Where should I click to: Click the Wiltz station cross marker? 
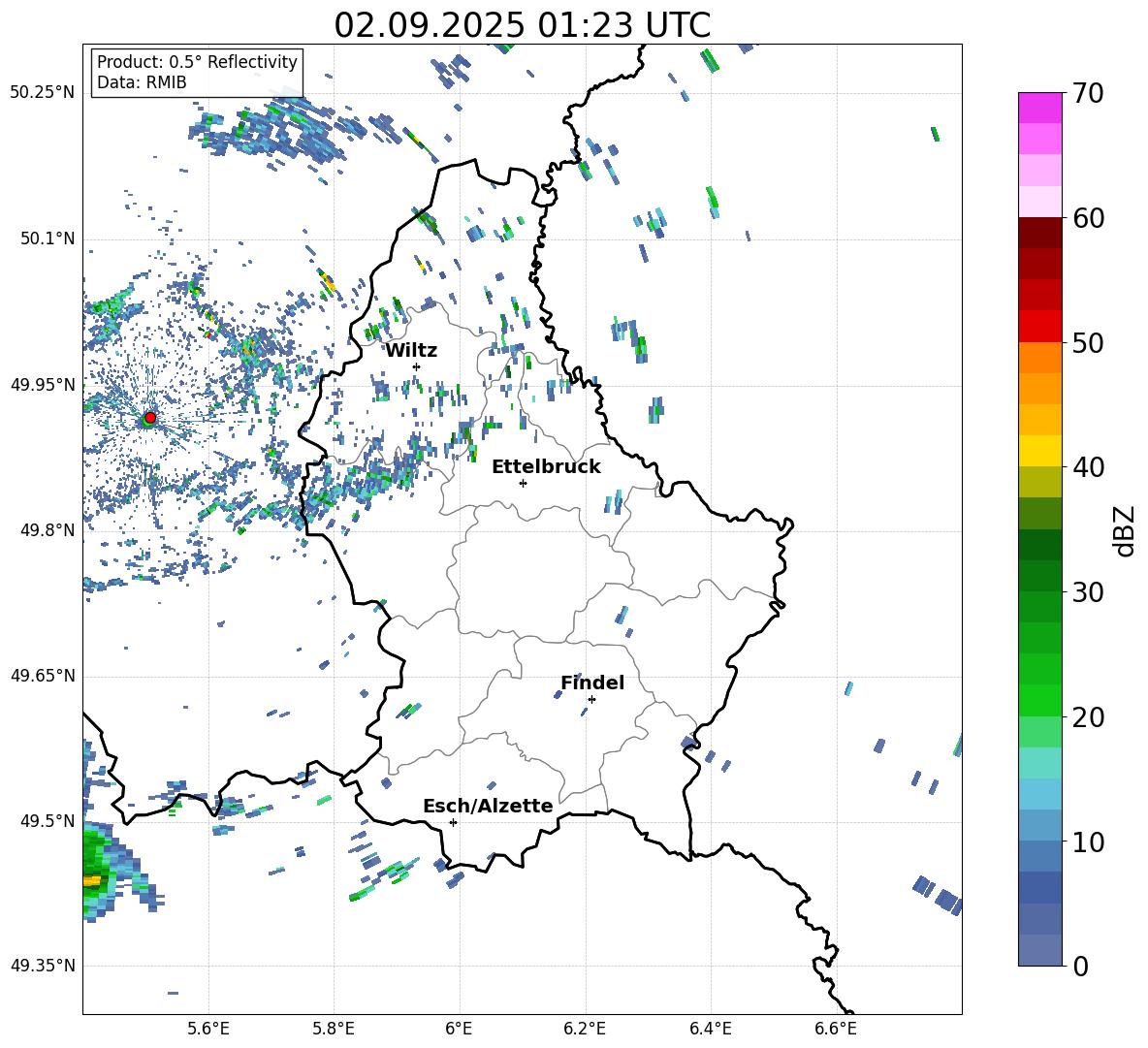417,366
